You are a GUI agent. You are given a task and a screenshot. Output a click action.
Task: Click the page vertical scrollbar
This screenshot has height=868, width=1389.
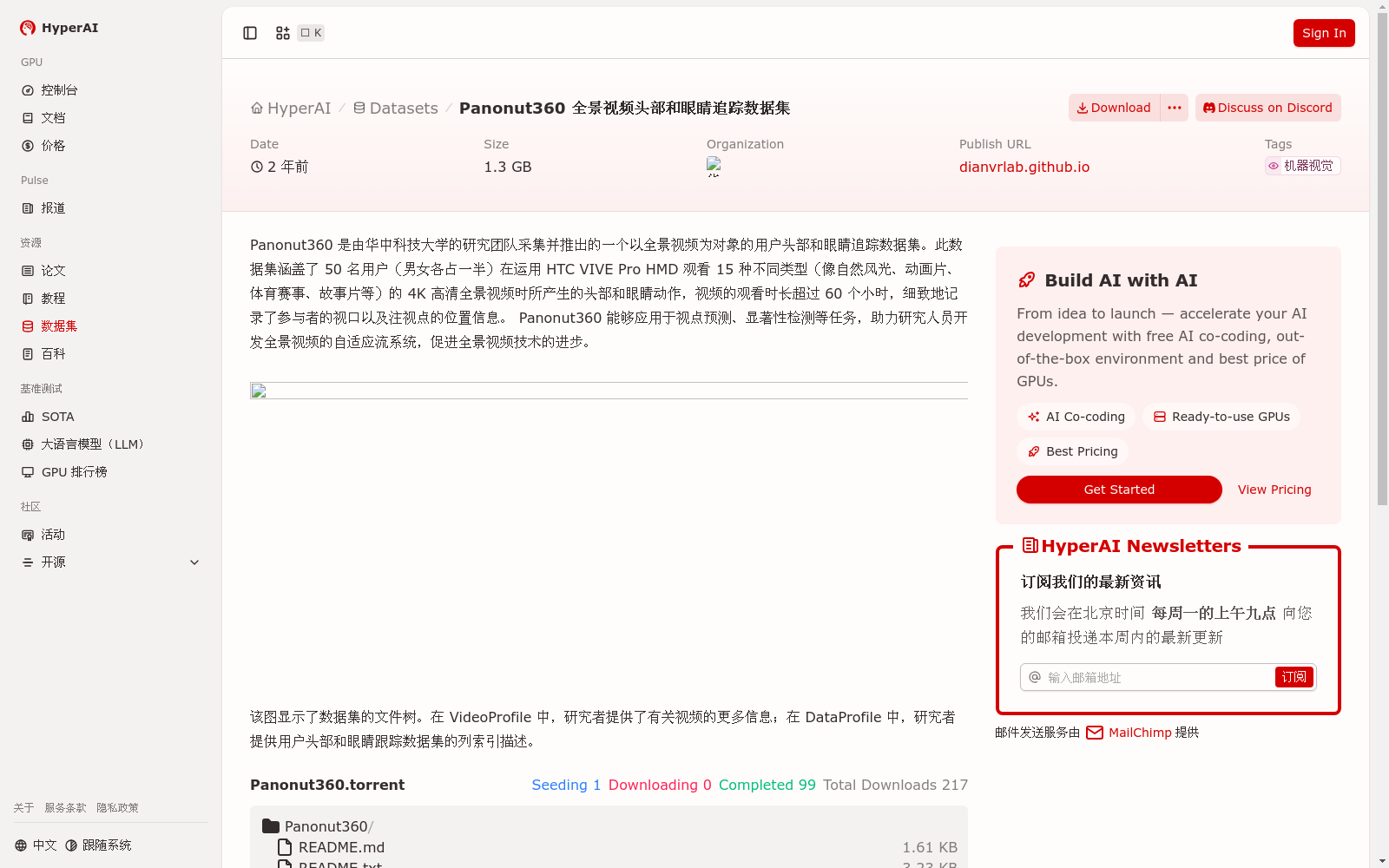click(1382, 260)
